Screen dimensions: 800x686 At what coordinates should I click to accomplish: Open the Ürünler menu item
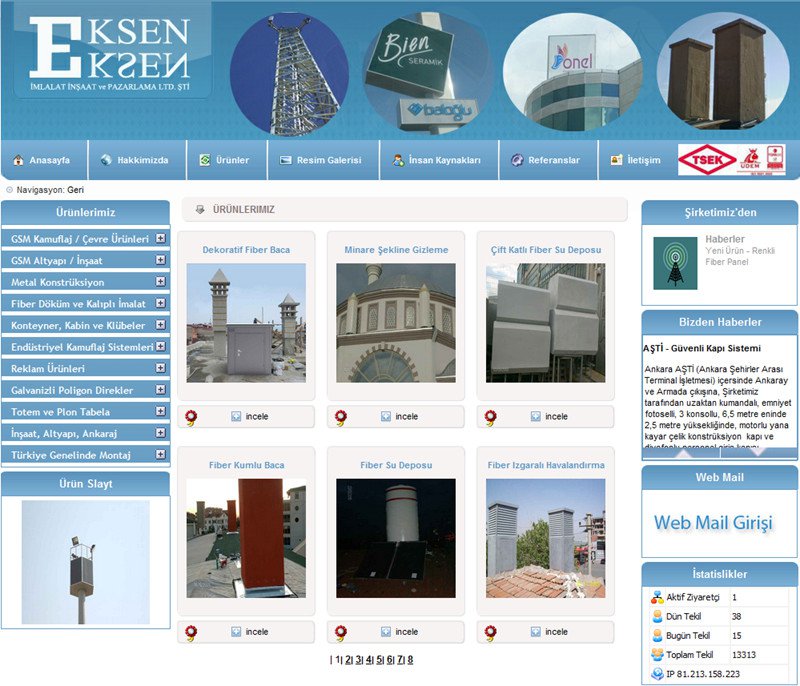[224, 160]
